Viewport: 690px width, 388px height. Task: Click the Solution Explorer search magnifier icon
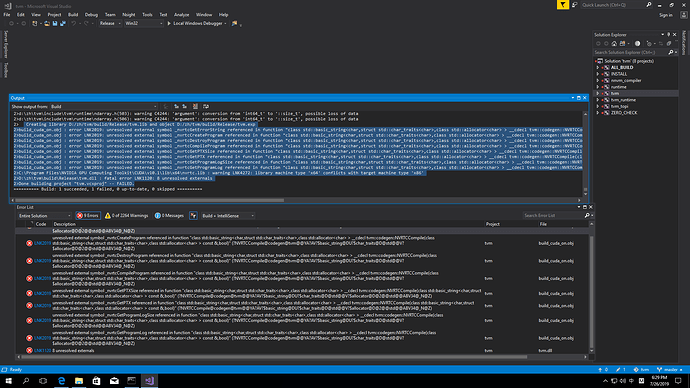click(x=671, y=52)
